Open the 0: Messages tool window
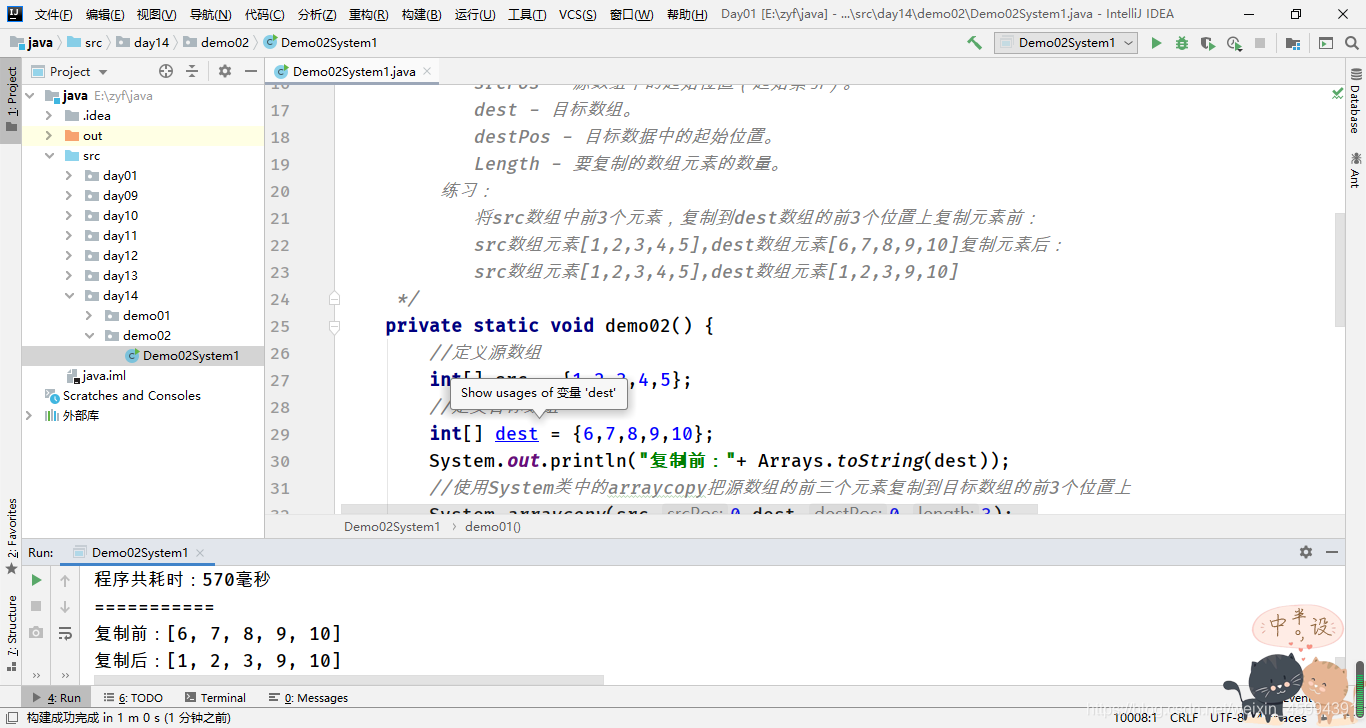1366x728 pixels. [x=308, y=698]
